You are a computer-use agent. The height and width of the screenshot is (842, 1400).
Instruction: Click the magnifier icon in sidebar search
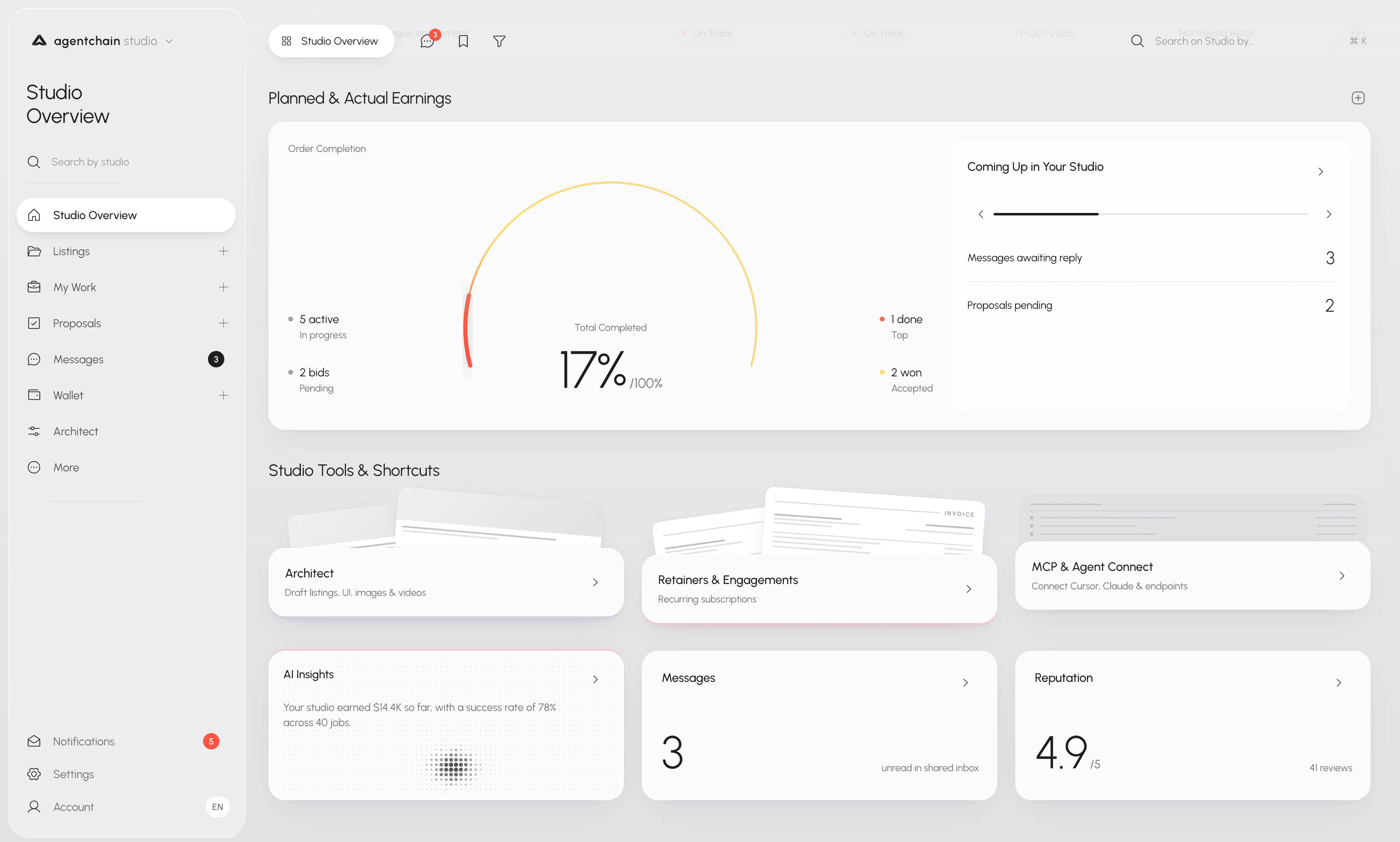(34, 162)
